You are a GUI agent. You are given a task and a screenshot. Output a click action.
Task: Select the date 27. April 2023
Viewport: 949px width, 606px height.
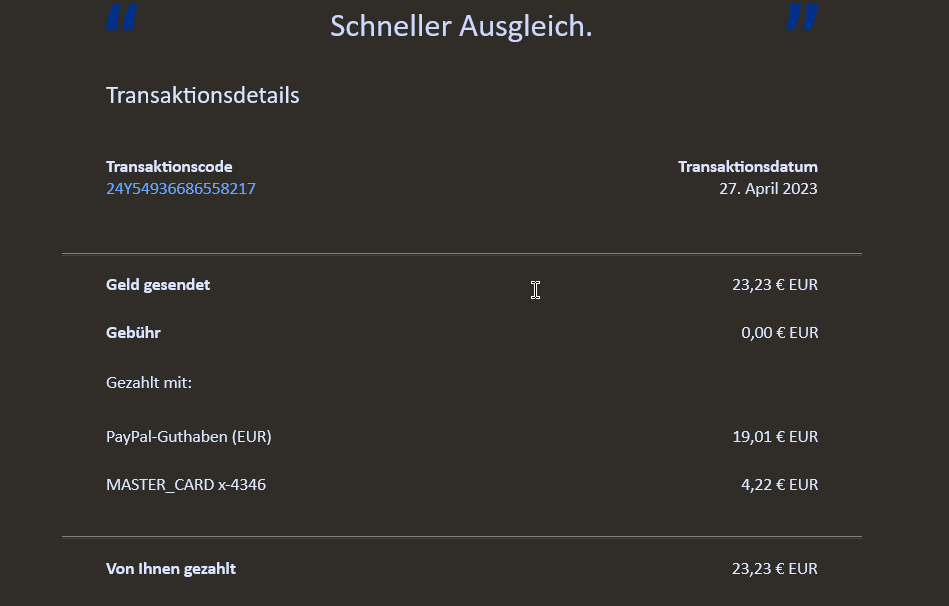pos(768,188)
